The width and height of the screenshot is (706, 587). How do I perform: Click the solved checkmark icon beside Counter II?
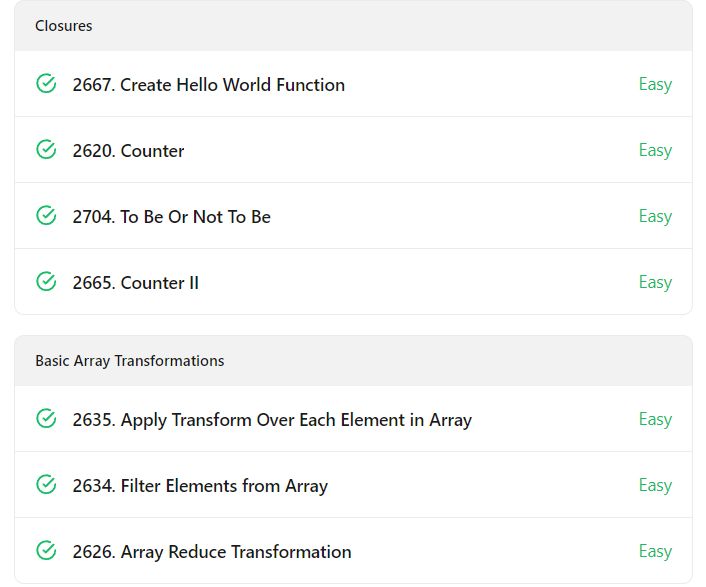click(46, 282)
